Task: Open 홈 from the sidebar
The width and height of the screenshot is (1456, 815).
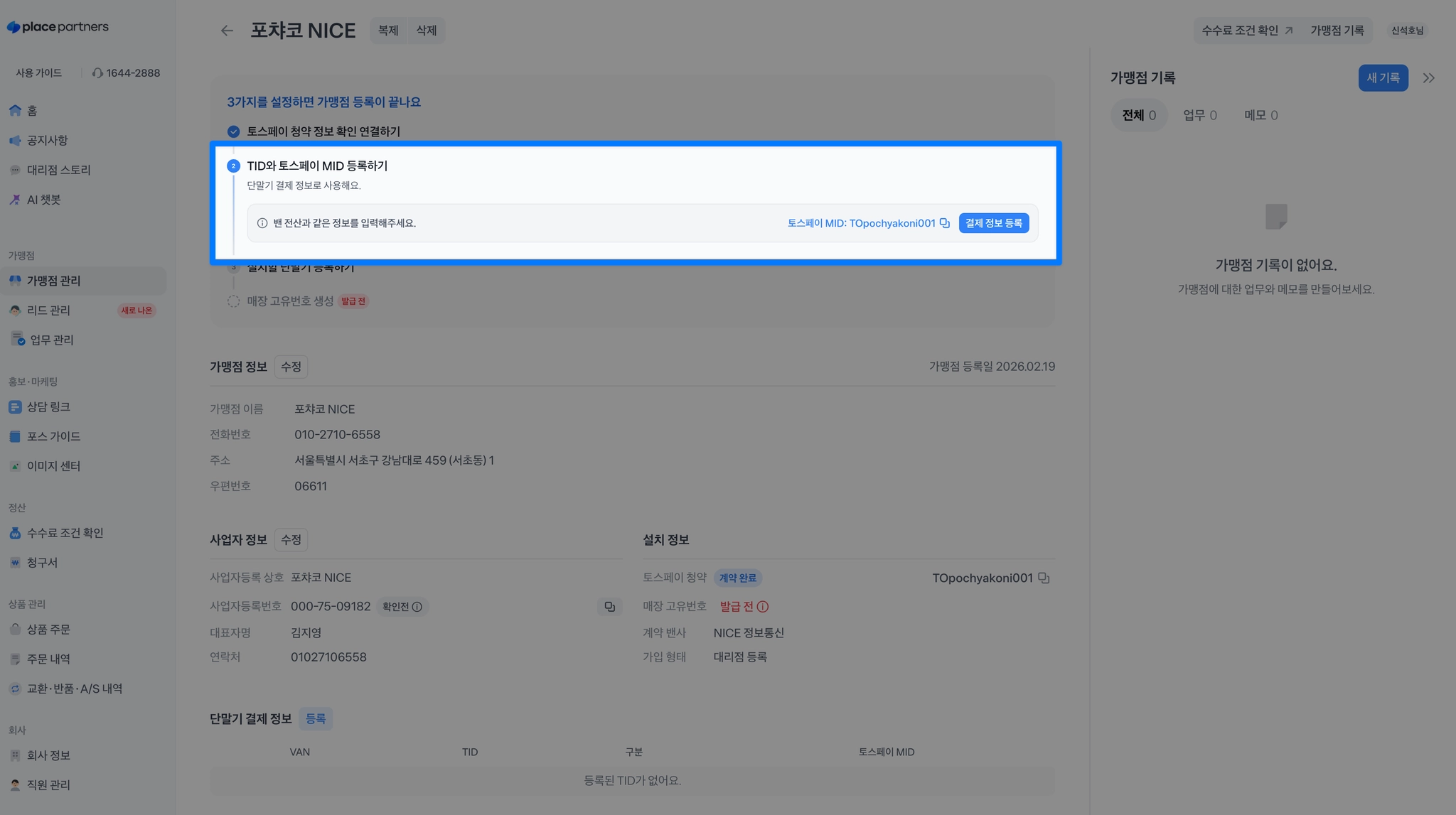Action: [x=32, y=111]
